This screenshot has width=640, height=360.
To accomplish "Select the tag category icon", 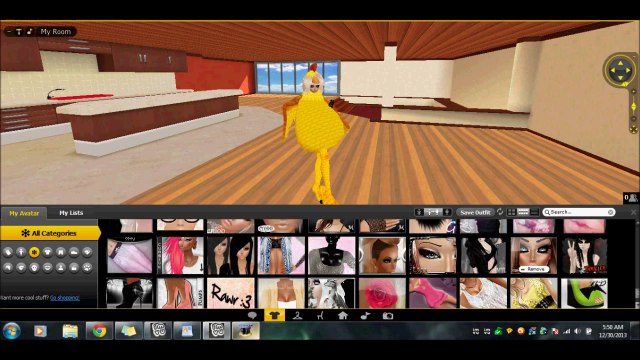I will [x=8, y=252].
